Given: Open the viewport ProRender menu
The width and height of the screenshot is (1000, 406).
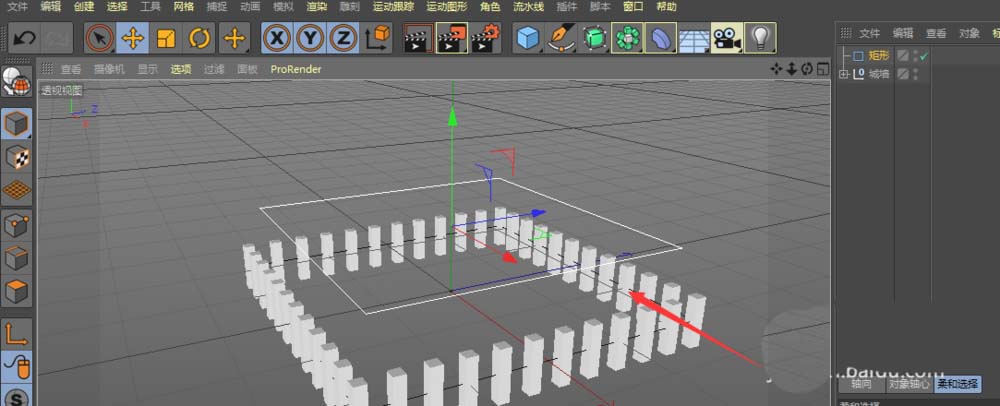Looking at the screenshot, I should [296, 69].
